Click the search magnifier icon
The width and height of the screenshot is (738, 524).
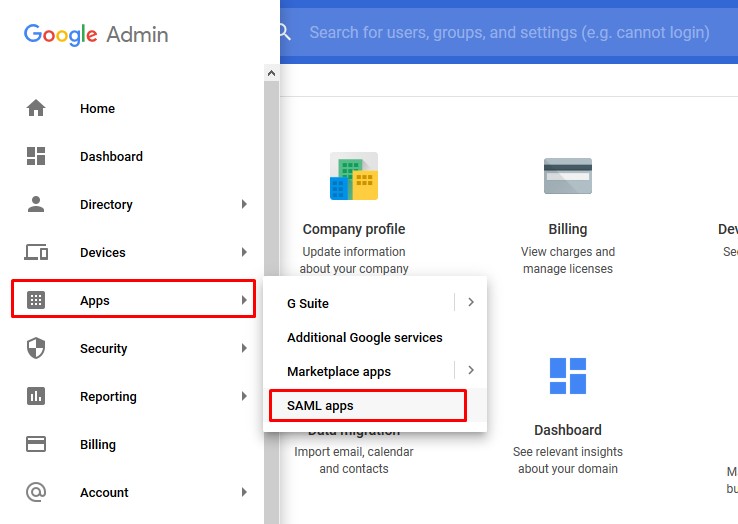pyautogui.click(x=285, y=32)
